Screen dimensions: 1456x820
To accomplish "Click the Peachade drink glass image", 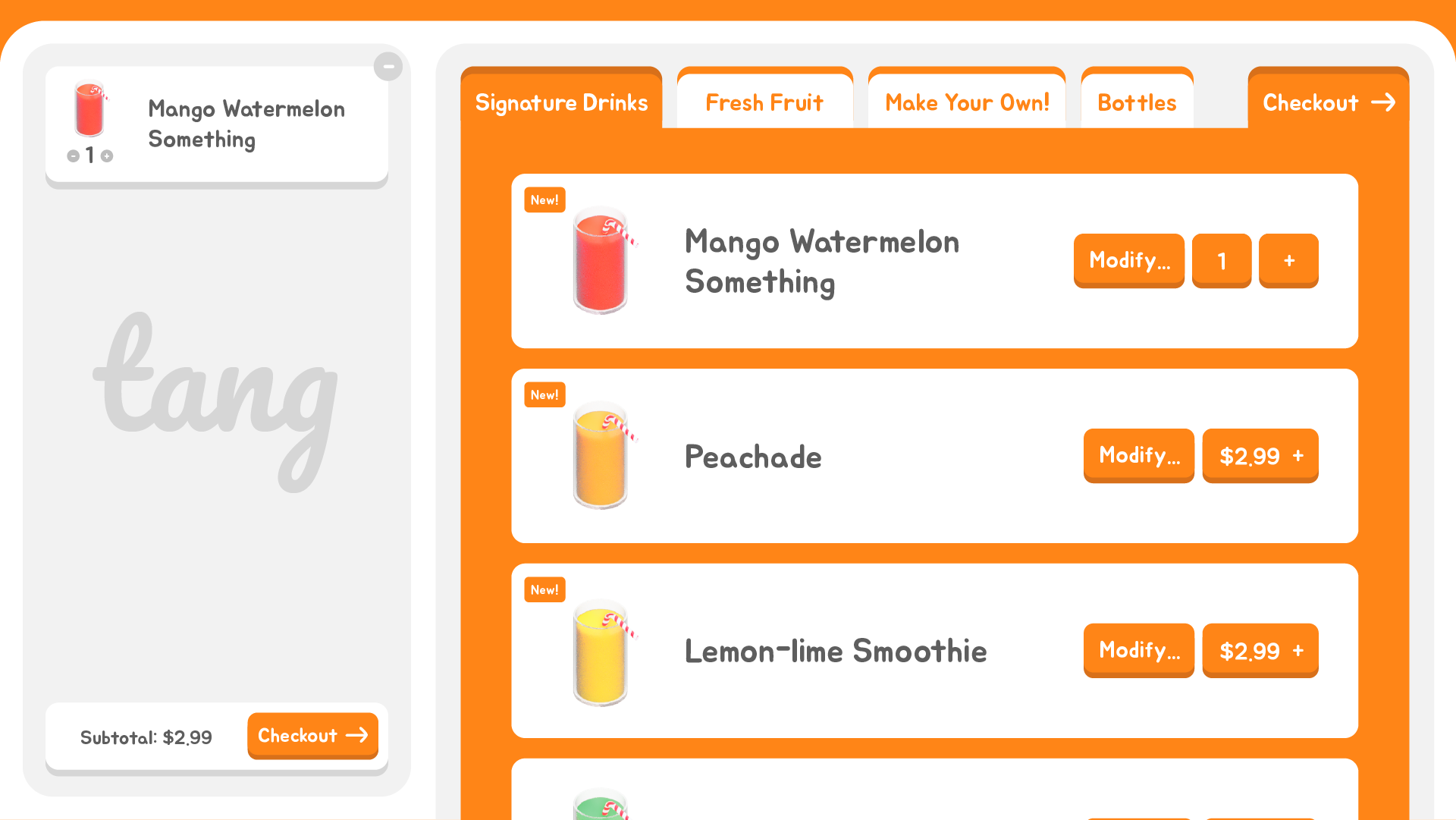I will click(x=601, y=456).
